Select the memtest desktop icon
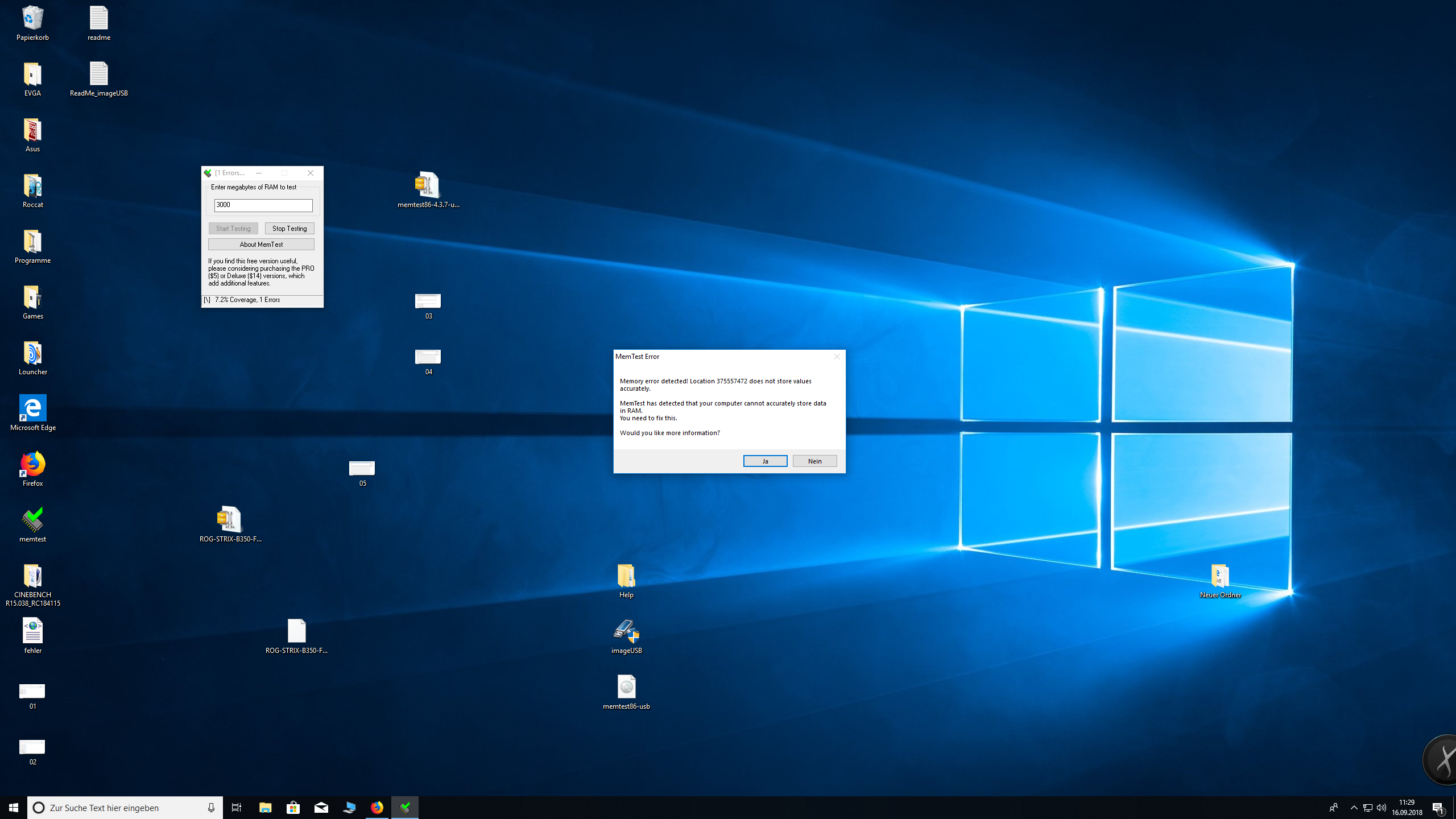Screen dimensions: 1456x819 [x=32, y=520]
